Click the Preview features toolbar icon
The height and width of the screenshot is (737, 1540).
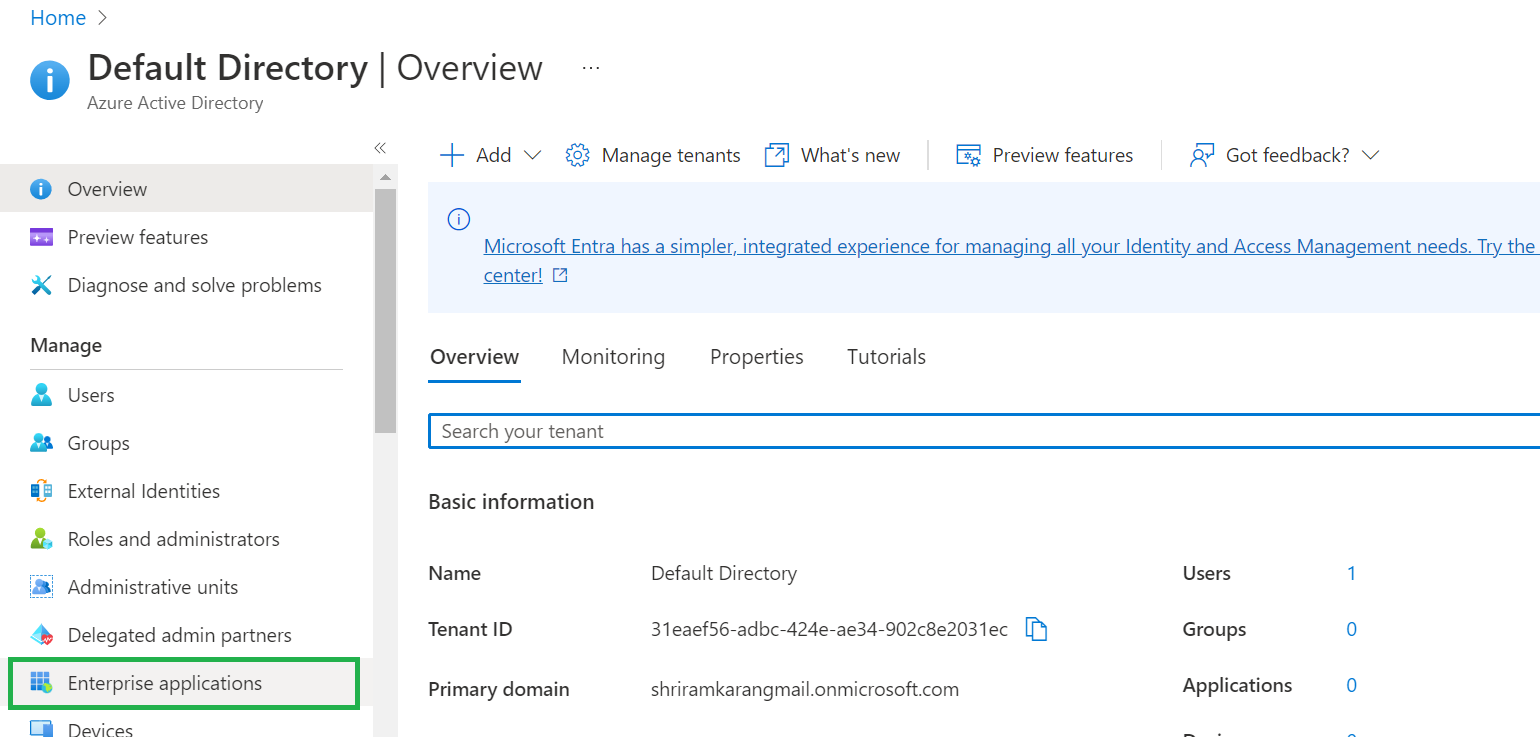(x=968, y=155)
